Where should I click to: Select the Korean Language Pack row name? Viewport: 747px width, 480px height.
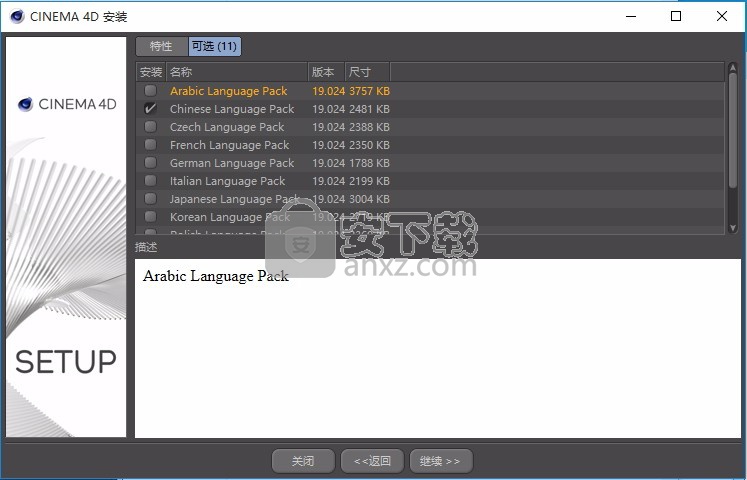pyautogui.click(x=230, y=217)
